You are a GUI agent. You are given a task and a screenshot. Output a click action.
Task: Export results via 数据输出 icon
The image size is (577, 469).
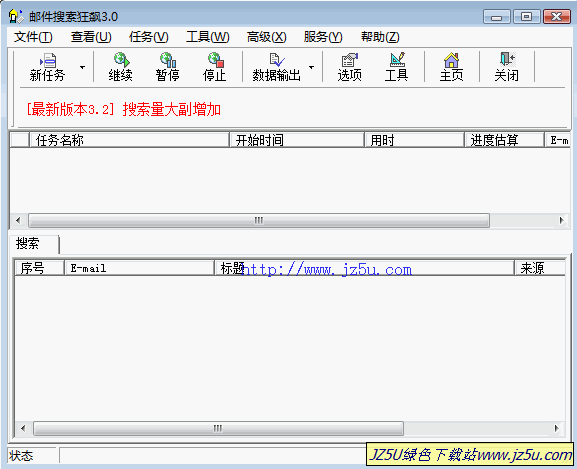276,67
